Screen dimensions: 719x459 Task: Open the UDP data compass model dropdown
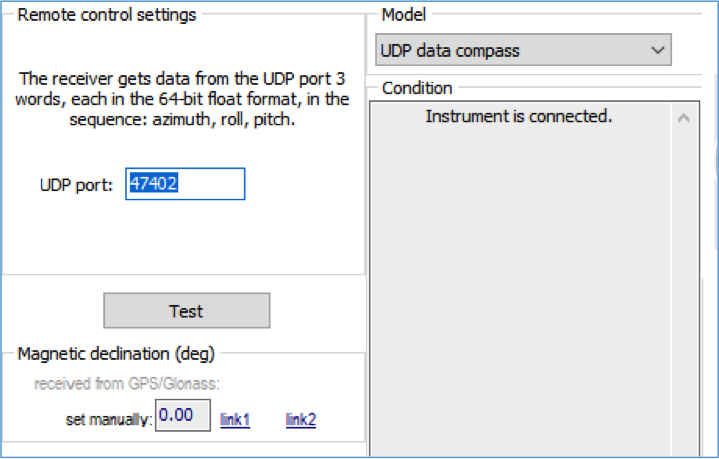point(523,50)
